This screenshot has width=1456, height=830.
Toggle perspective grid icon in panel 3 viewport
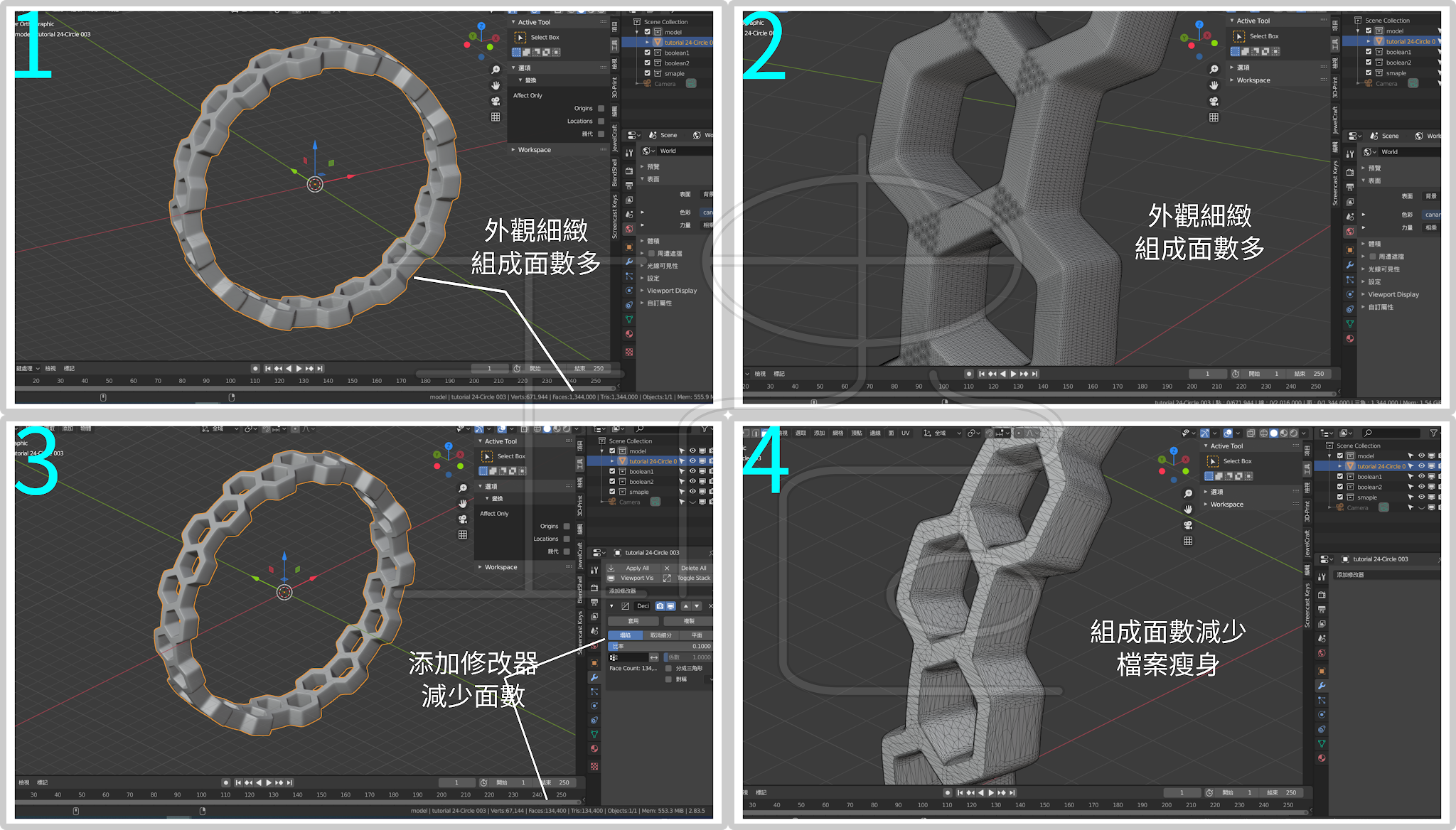click(x=463, y=534)
